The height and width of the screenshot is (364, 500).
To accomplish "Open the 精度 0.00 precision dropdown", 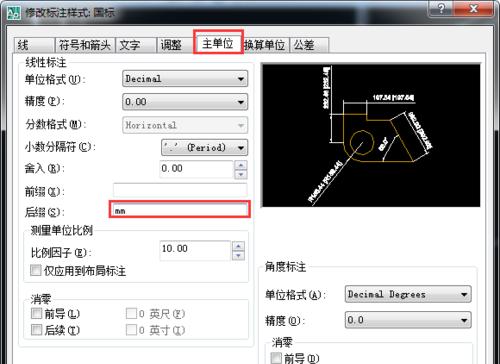I will tap(185, 102).
